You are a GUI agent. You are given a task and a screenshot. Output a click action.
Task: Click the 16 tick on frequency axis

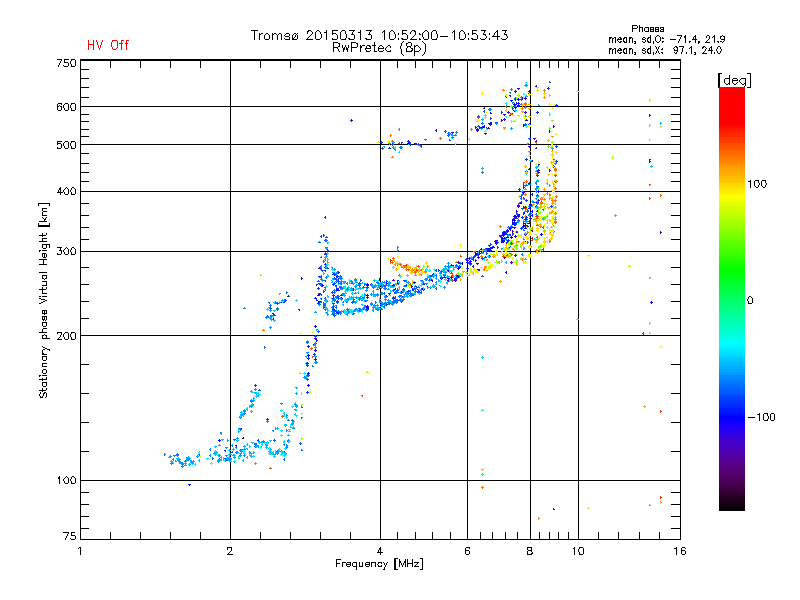coord(678,551)
